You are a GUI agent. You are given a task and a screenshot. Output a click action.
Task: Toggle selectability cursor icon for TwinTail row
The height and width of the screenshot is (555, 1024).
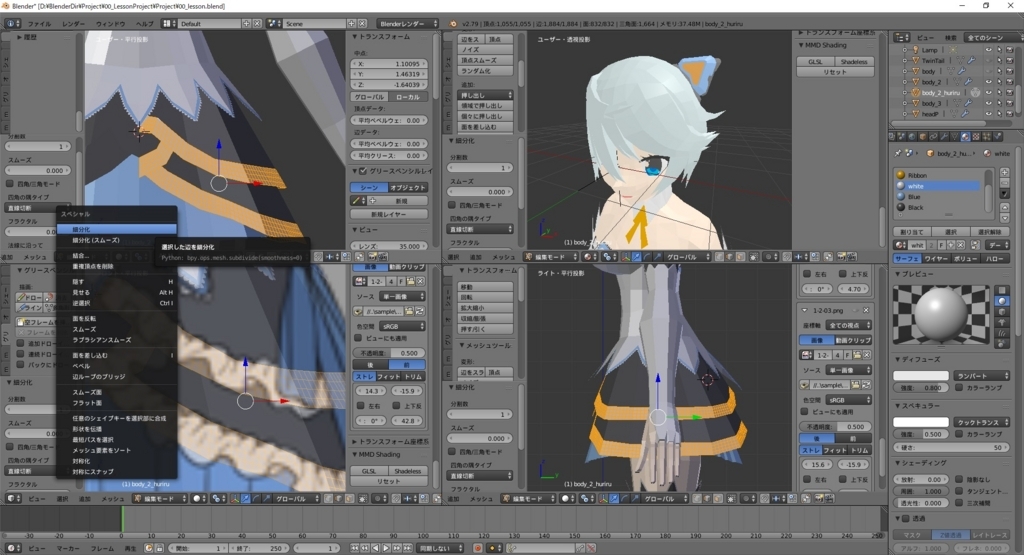(999, 60)
